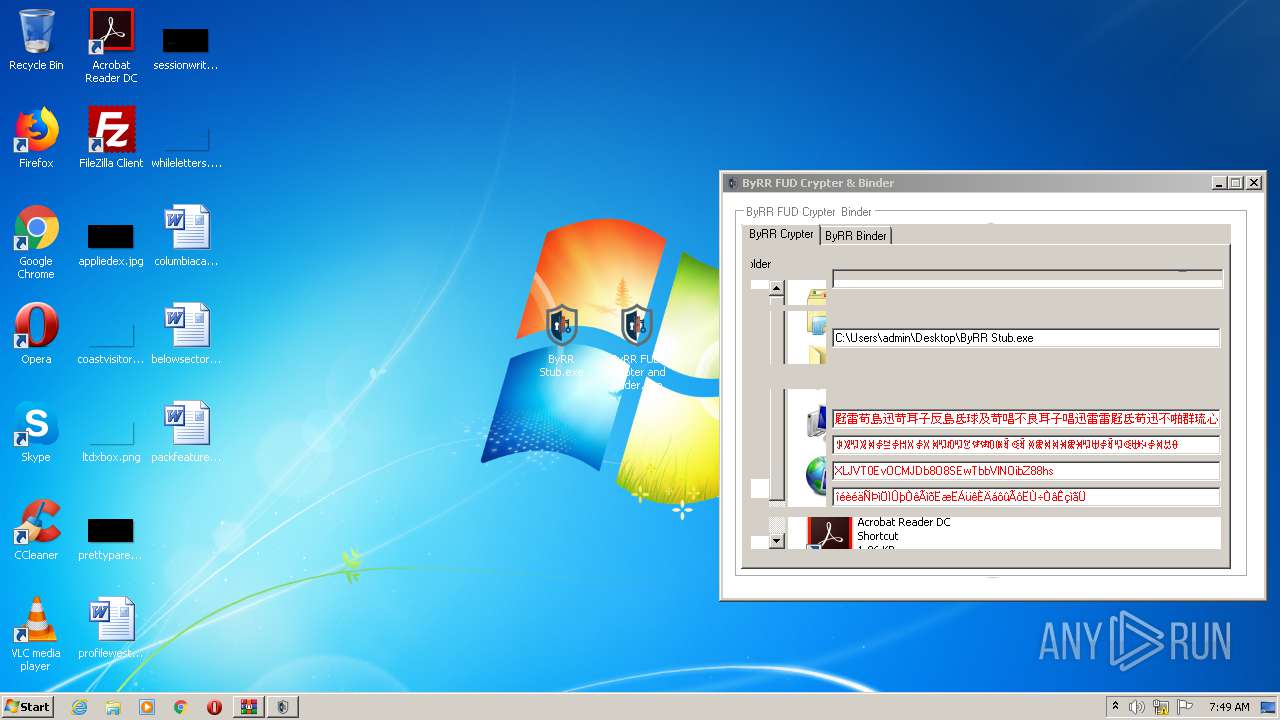Select the coastvisitor file icon
Screen dimensions: 1280x720
pyautogui.click(x=111, y=340)
